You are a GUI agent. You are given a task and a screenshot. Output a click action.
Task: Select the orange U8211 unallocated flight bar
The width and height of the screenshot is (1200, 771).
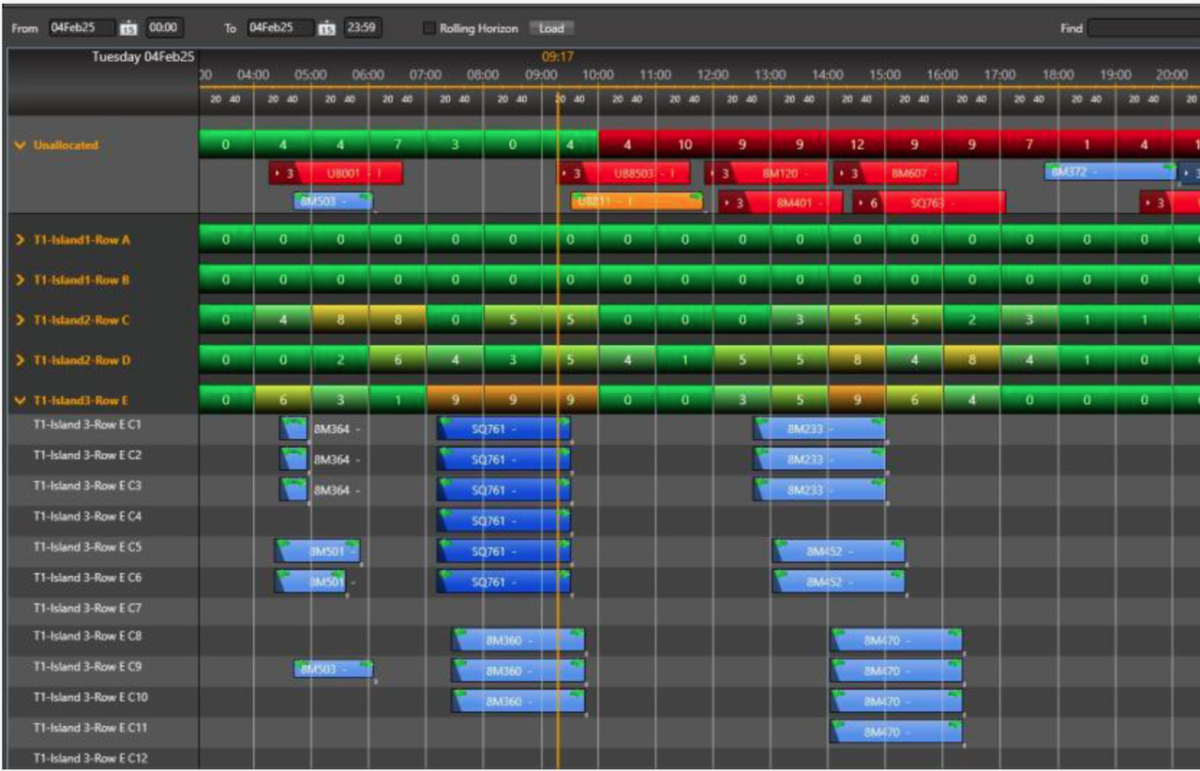pyautogui.click(x=638, y=202)
